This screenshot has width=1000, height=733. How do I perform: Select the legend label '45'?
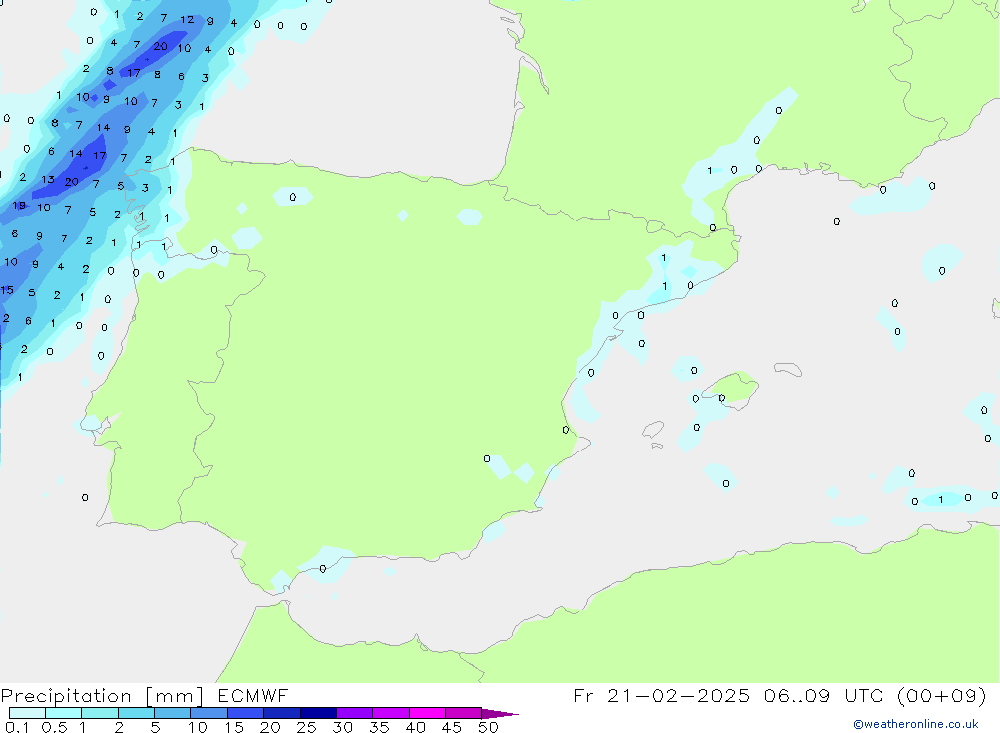[452, 727]
